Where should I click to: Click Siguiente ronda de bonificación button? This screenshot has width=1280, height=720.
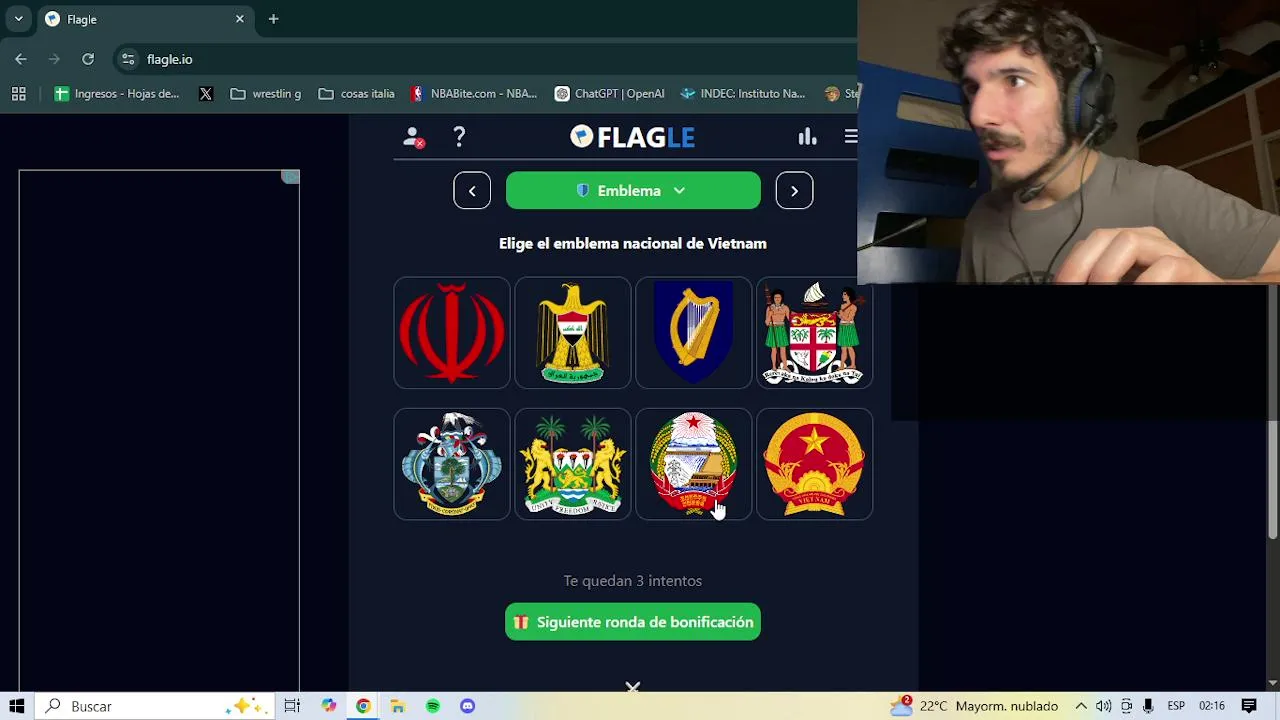pyautogui.click(x=633, y=622)
